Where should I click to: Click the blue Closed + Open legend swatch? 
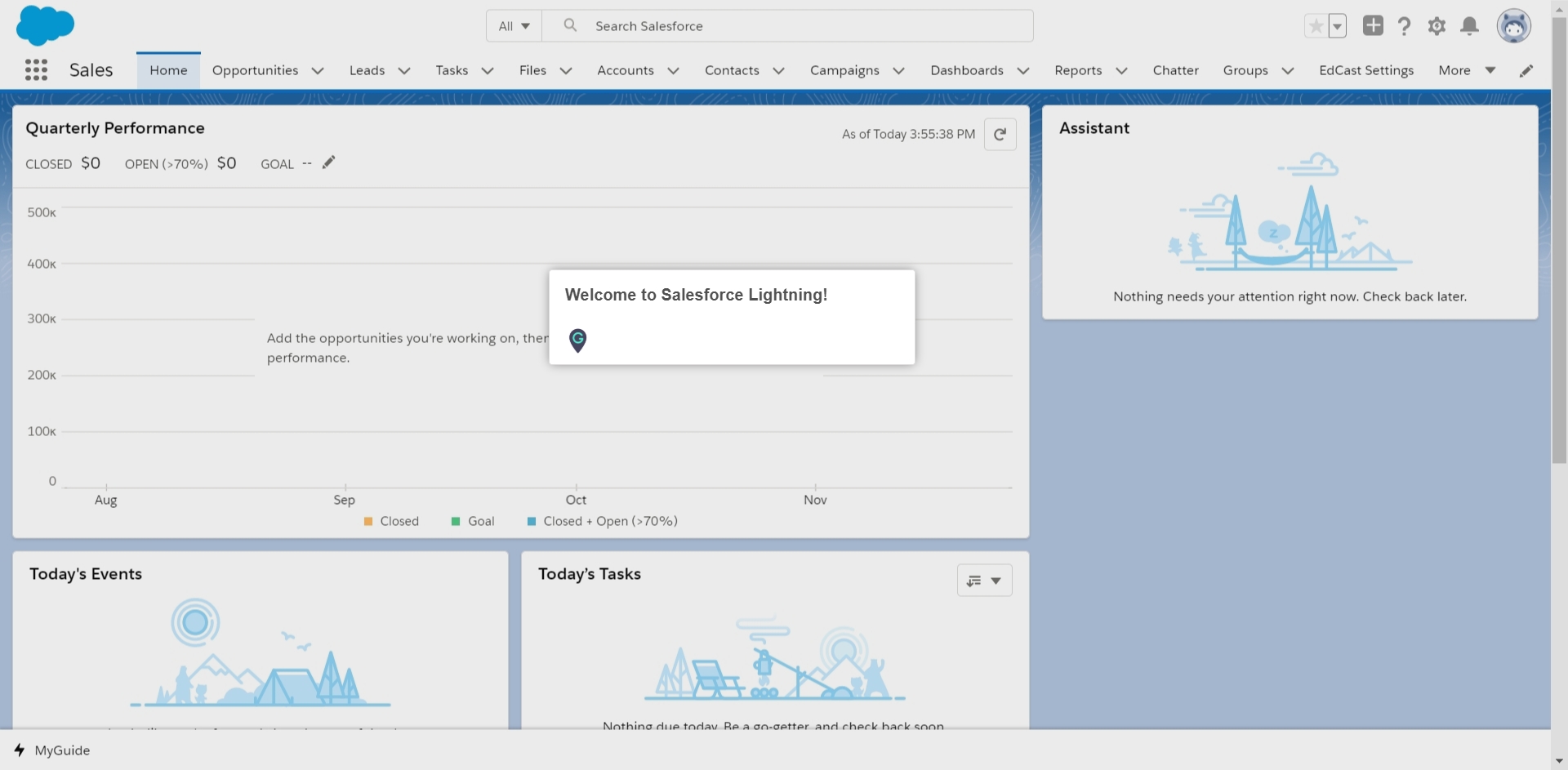click(532, 521)
